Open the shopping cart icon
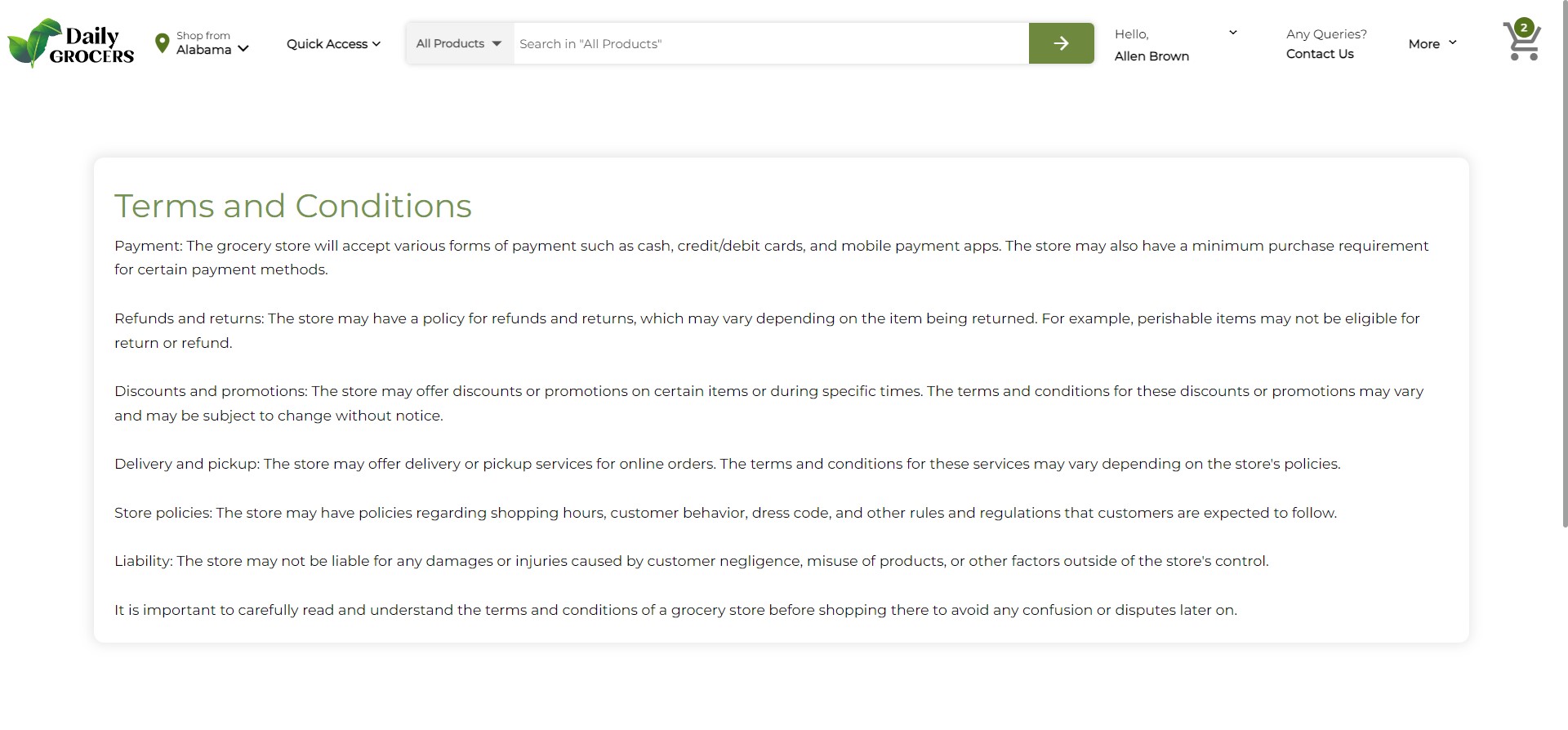 click(x=1521, y=46)
